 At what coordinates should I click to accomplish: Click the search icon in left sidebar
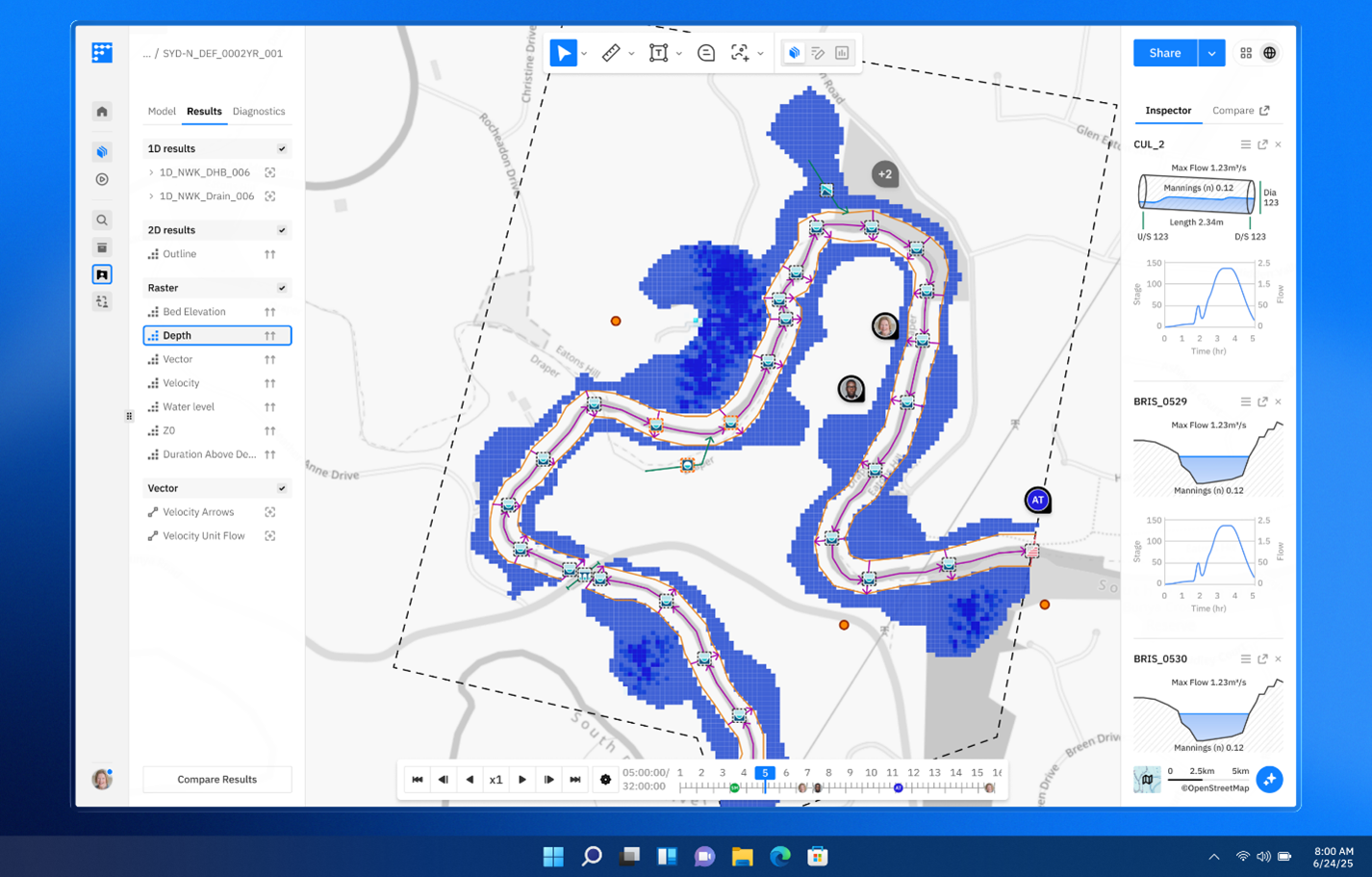click(102, 220)
